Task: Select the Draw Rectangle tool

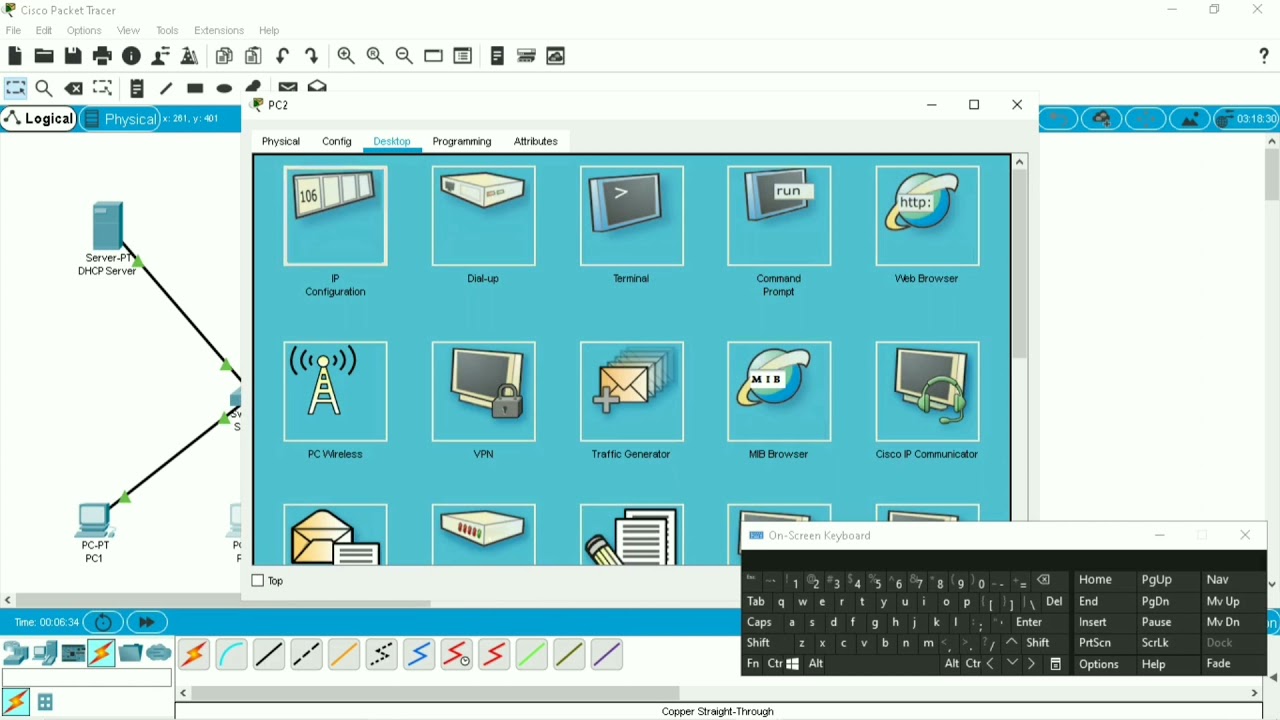Action: pos(196,88)
